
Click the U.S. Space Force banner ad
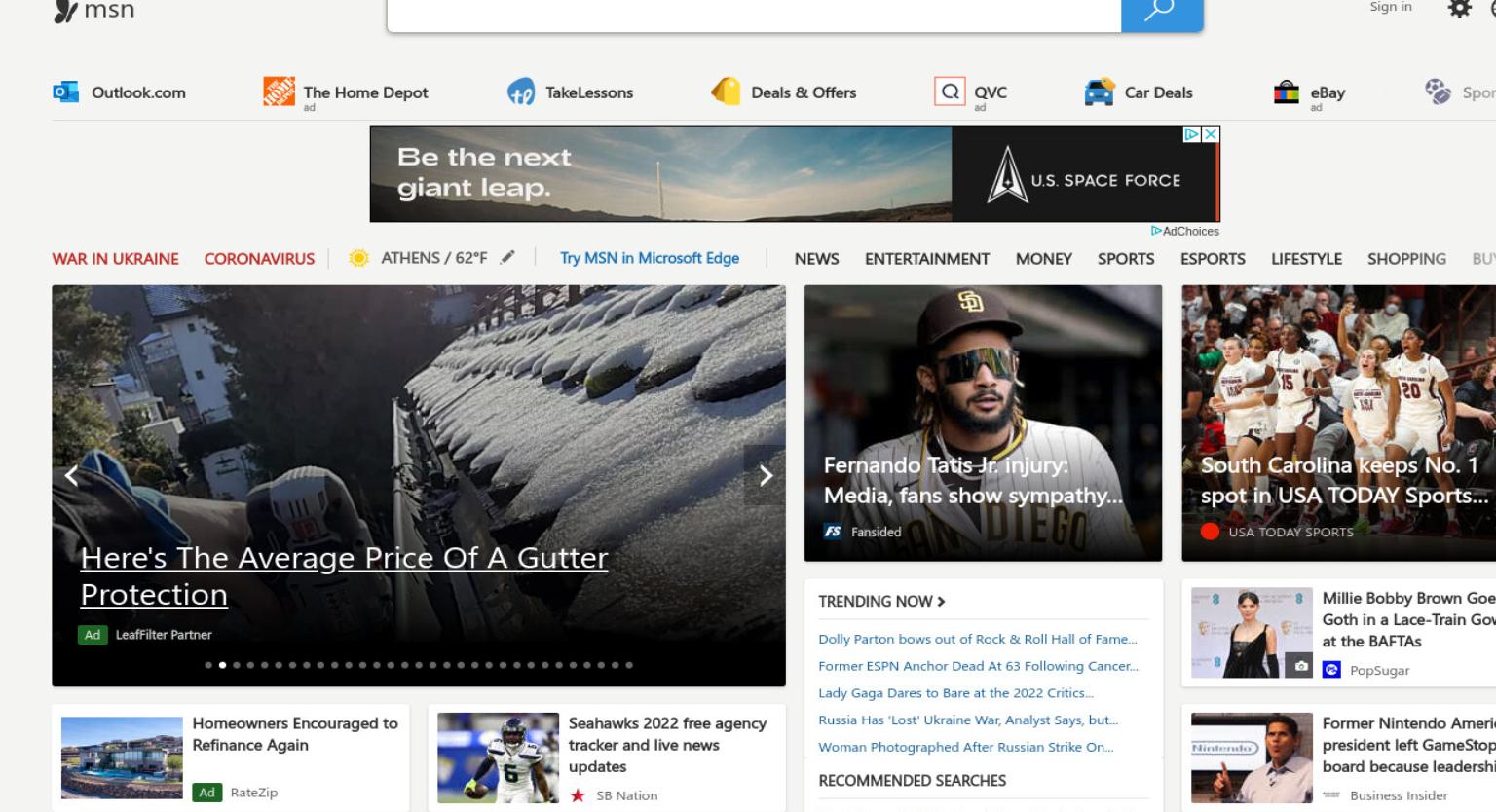pos(795,173)
